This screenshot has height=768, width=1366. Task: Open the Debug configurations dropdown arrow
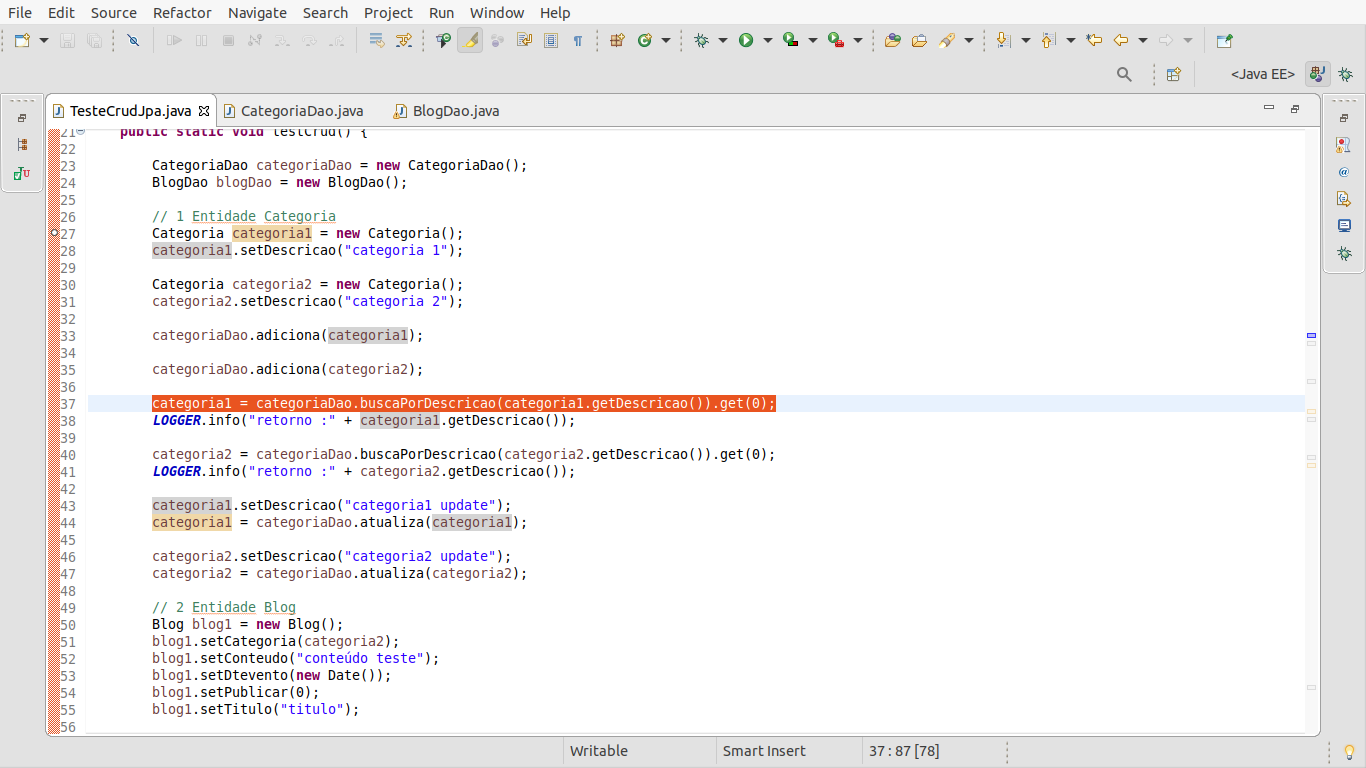click(722, 41)
